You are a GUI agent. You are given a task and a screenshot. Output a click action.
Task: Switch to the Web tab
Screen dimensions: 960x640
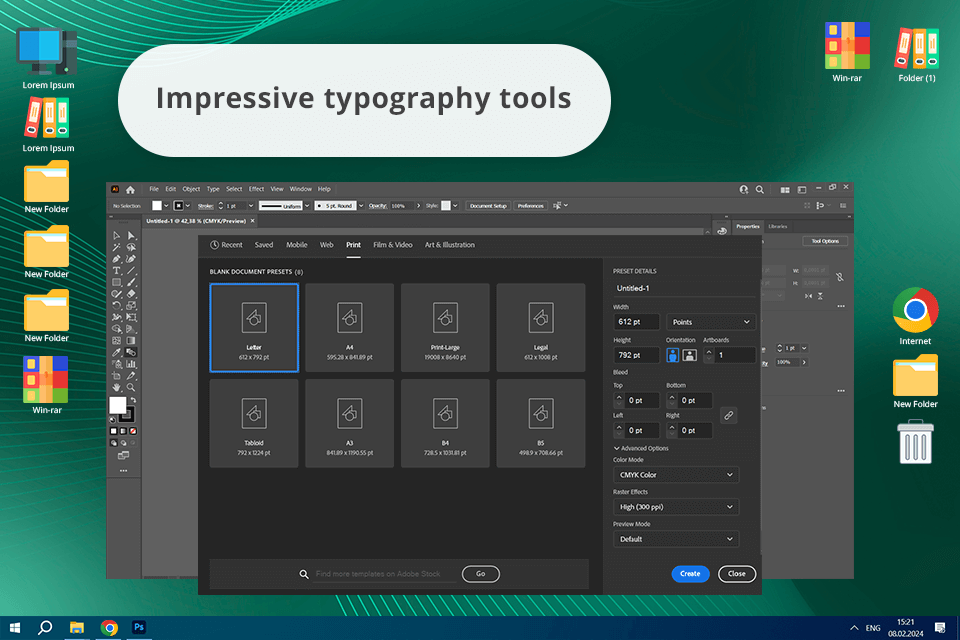pos(326,245)
